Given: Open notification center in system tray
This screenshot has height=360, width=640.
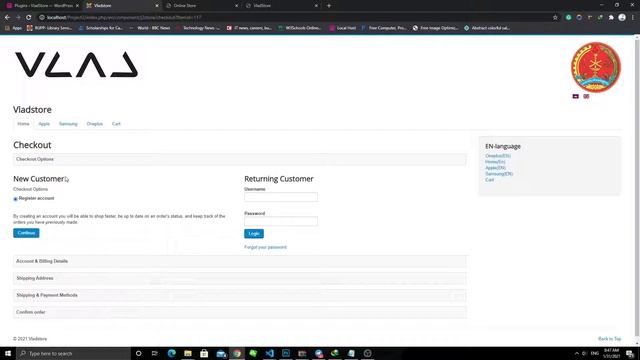Looking at the screenshot, I should [630, 353].
